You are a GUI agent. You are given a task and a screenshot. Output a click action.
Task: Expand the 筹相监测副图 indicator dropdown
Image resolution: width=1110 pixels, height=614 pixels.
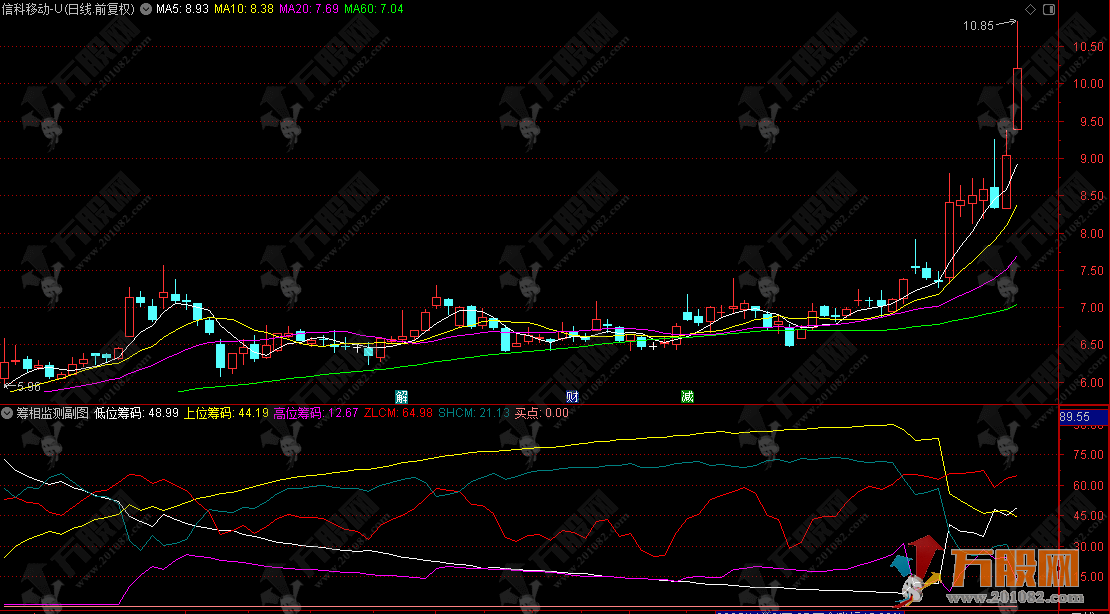(8, 412)
